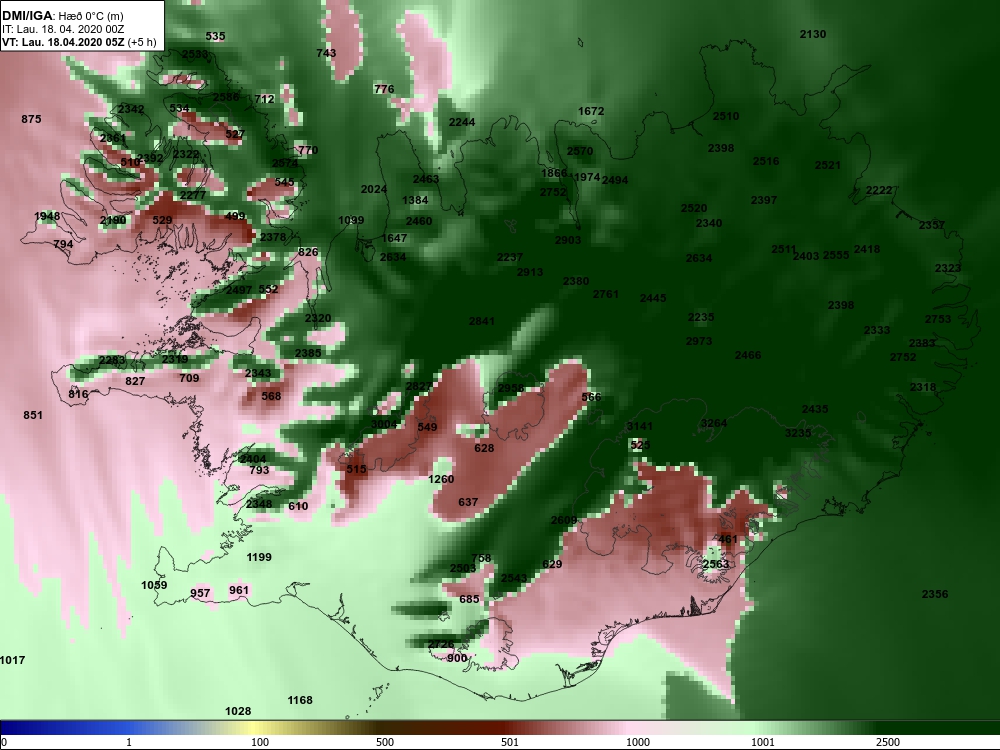The image size is (1000, 750).
Task: Click the map value 2841
Action: [x=482, y=321]
